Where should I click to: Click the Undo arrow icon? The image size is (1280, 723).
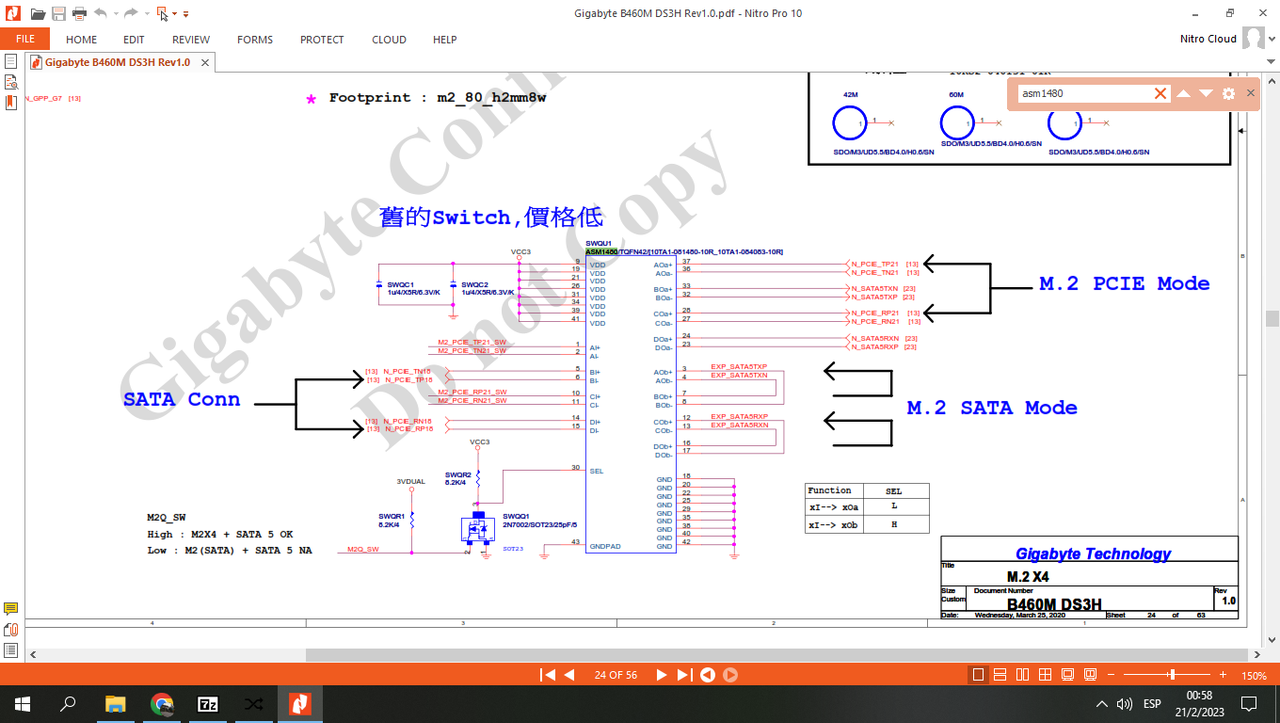(100, 14)
